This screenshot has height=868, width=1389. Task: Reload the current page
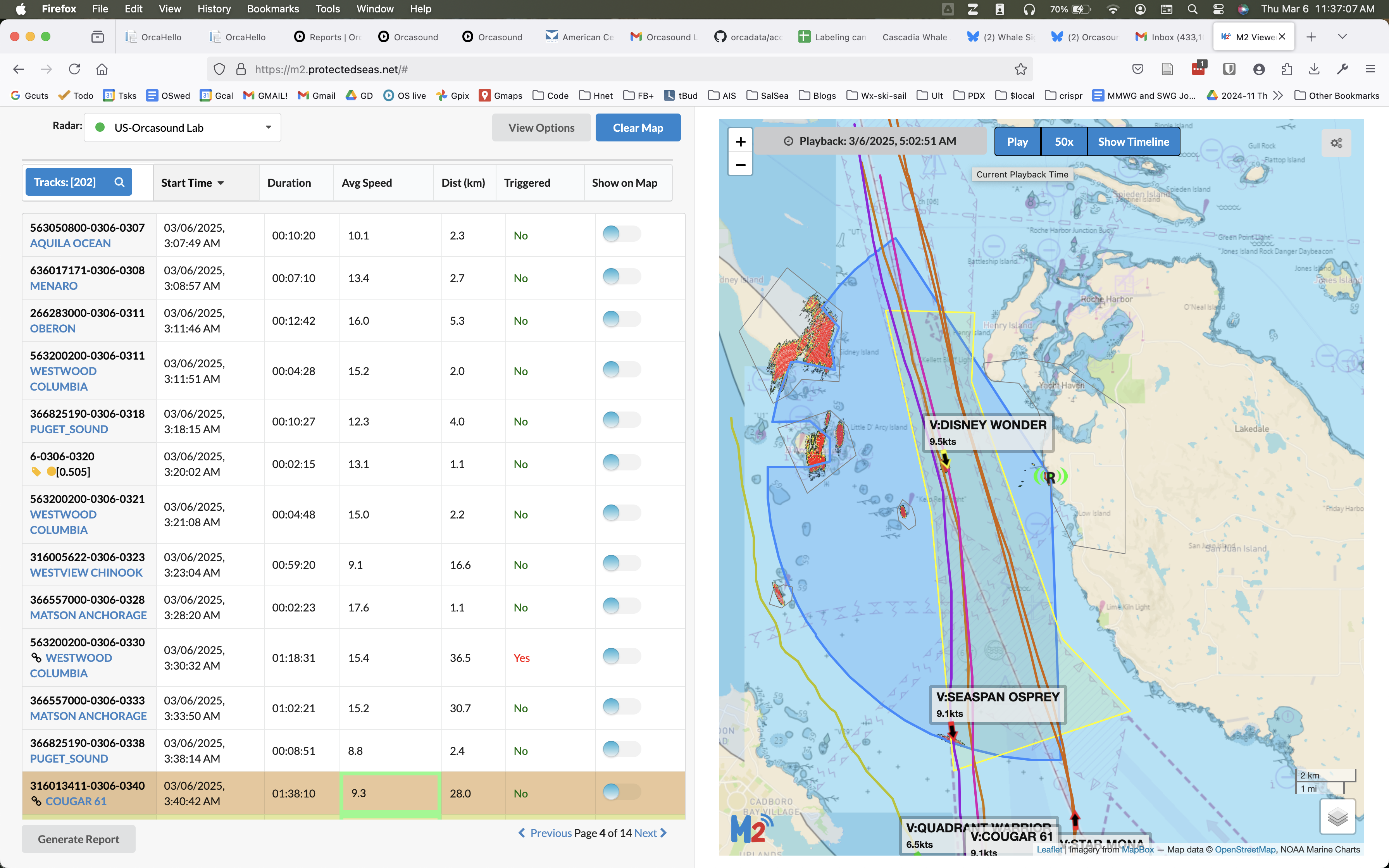[x=75, y=69]
